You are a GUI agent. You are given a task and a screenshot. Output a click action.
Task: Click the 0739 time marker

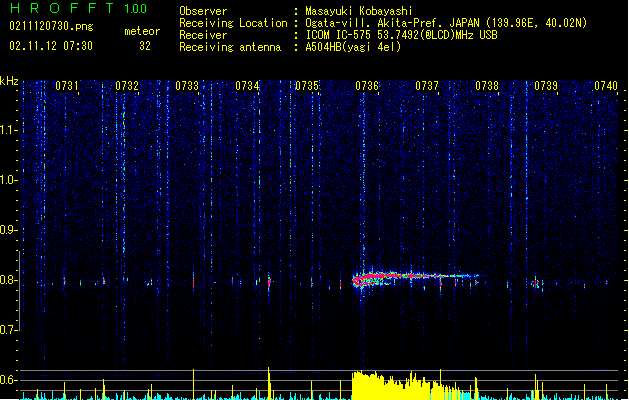[x=546, y=86]
